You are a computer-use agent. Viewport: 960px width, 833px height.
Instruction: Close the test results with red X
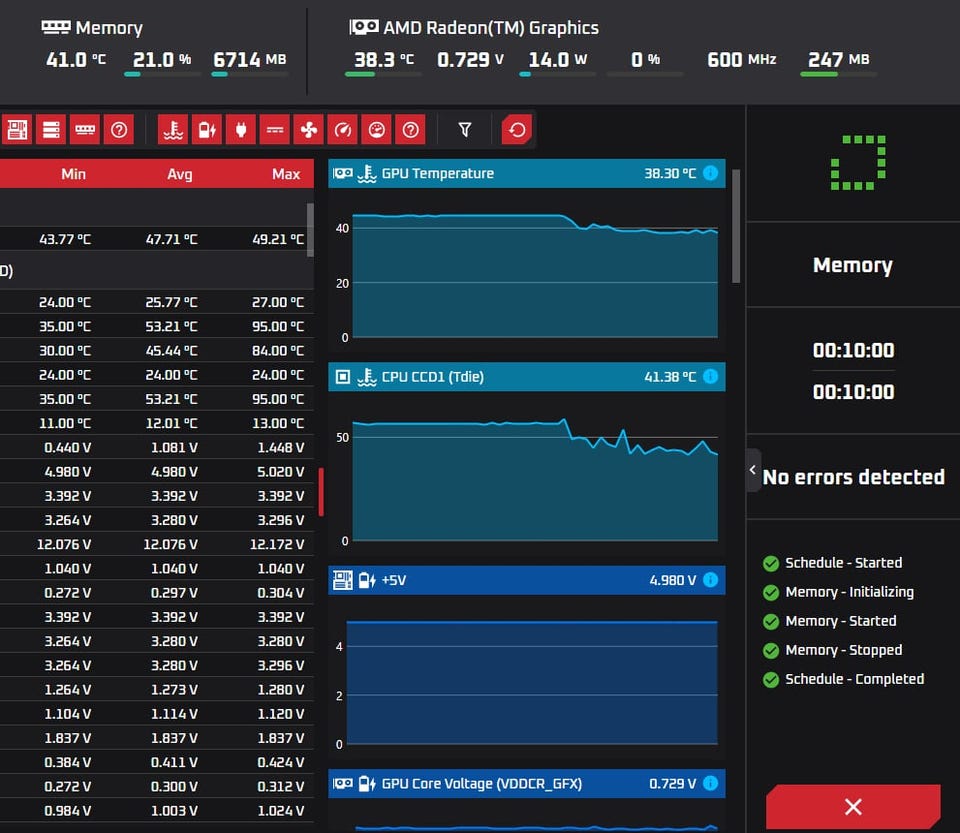(x=853, y=807)
